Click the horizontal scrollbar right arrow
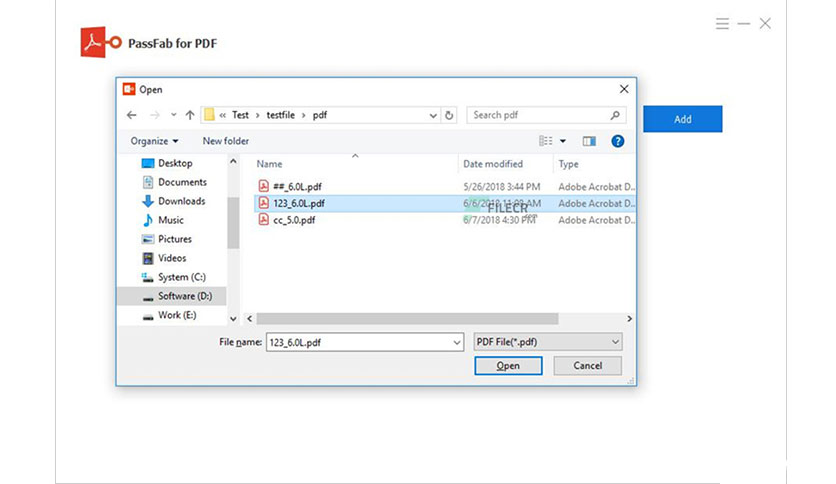Screen dimensions: 836x484 click(630, 319)
